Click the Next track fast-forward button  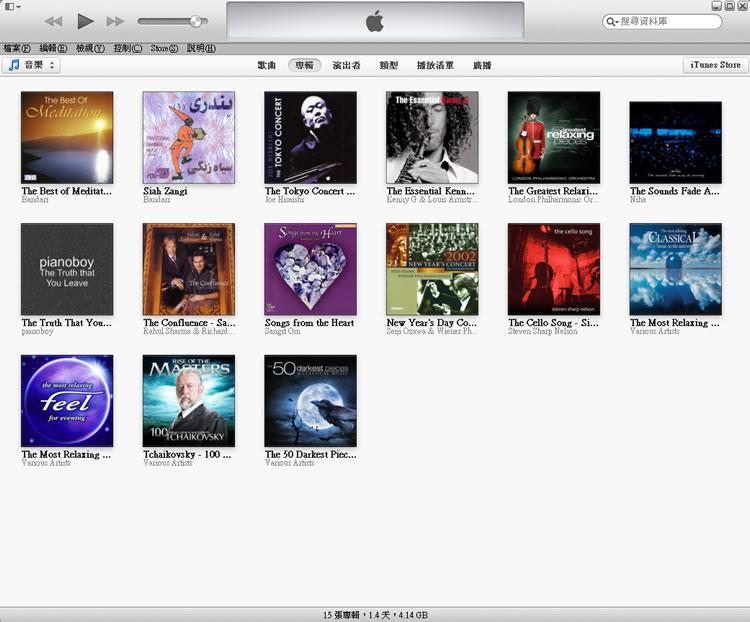pyautogui.click(x=115, y=21)
